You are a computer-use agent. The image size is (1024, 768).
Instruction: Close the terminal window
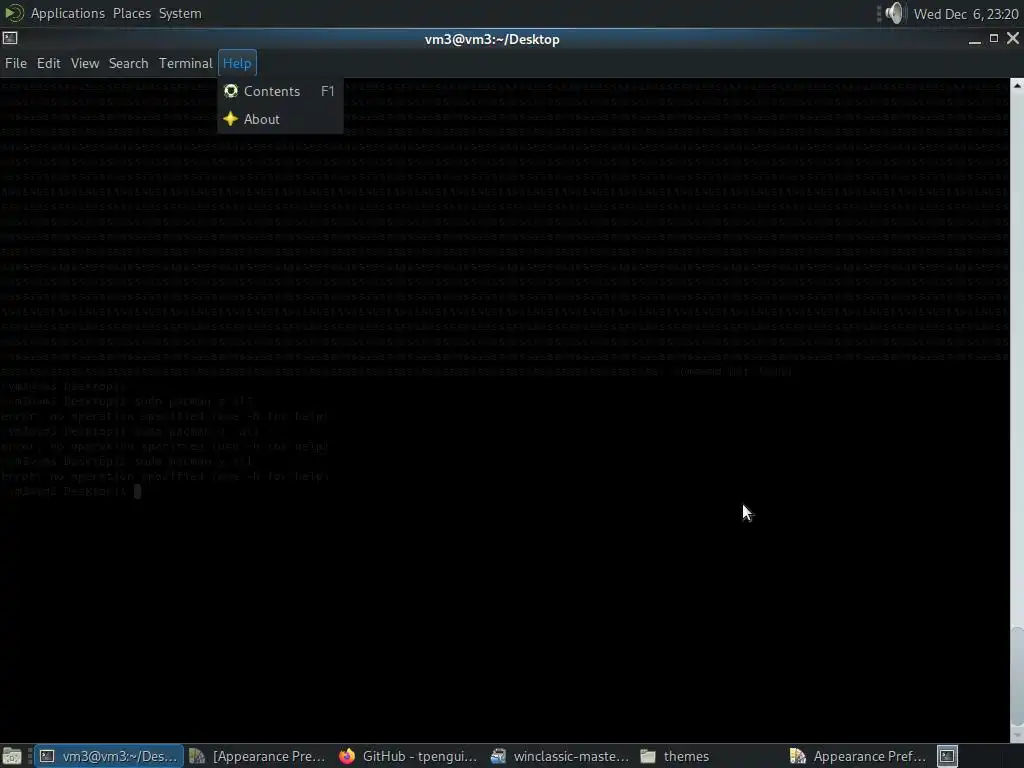pos(1013,39)
